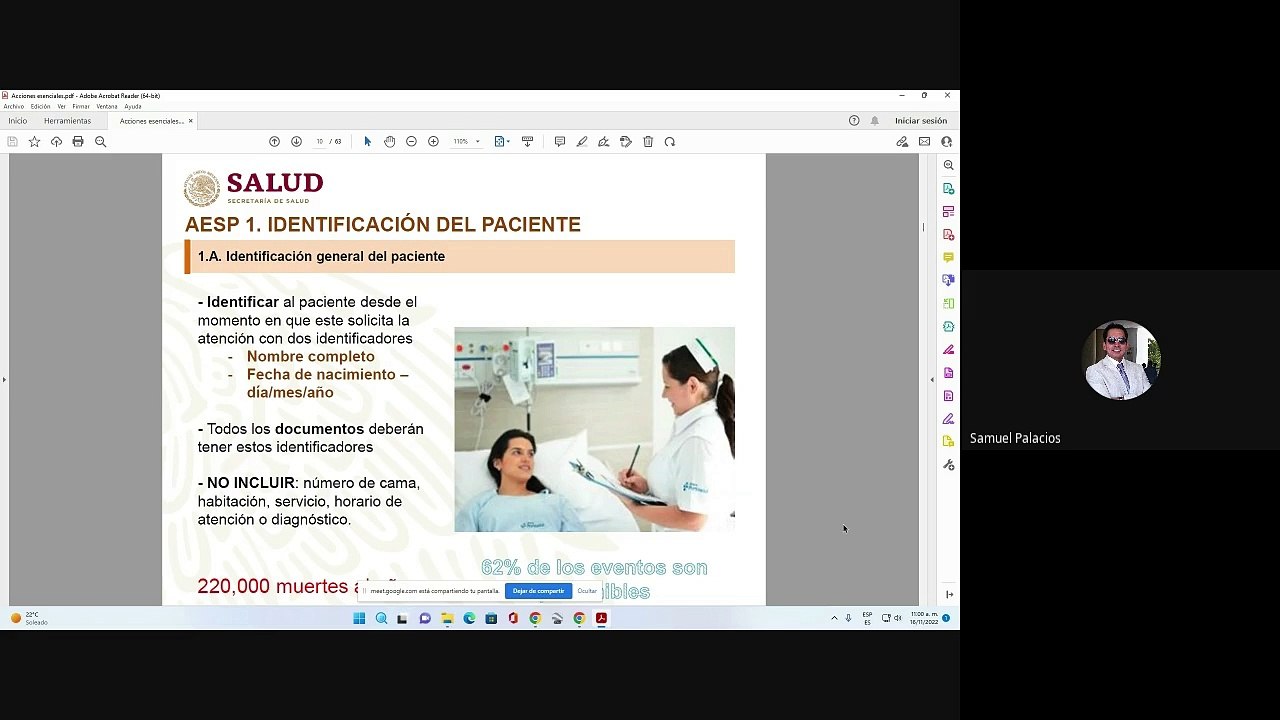1280x720 pixels.
Task: Click Iniciar sesión
Action: click(921, 121)
